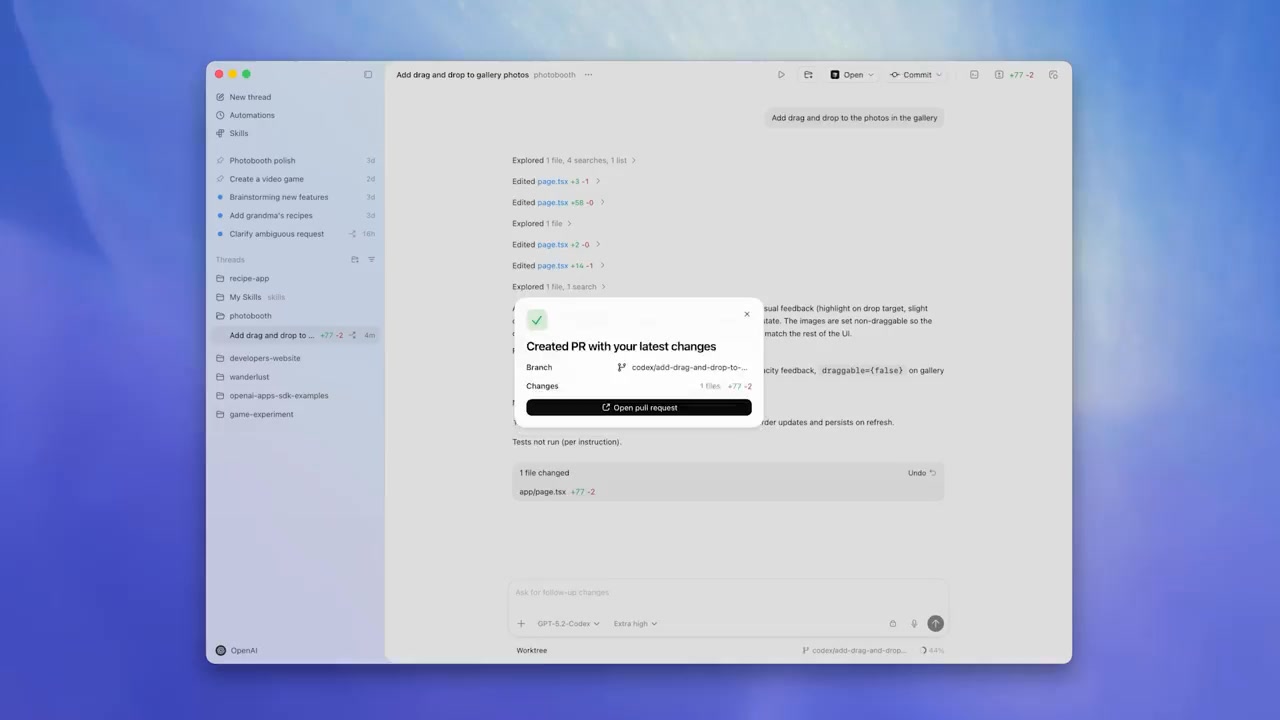
Task: Collapse the photobooth folder
Action: [250, 316]
